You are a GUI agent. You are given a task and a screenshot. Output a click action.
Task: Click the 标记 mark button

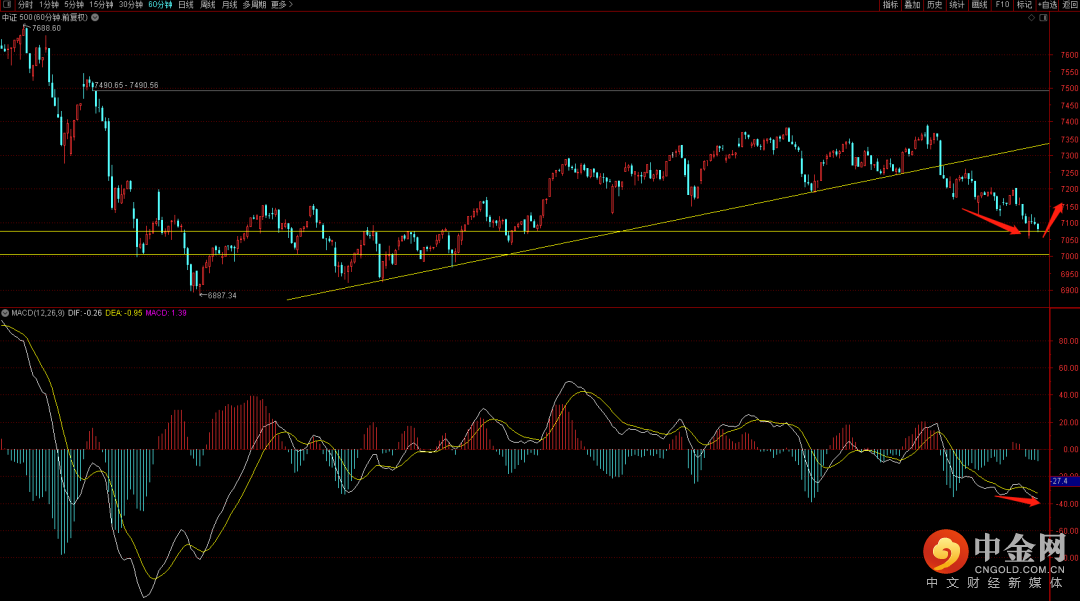(x=1024, y=5)
